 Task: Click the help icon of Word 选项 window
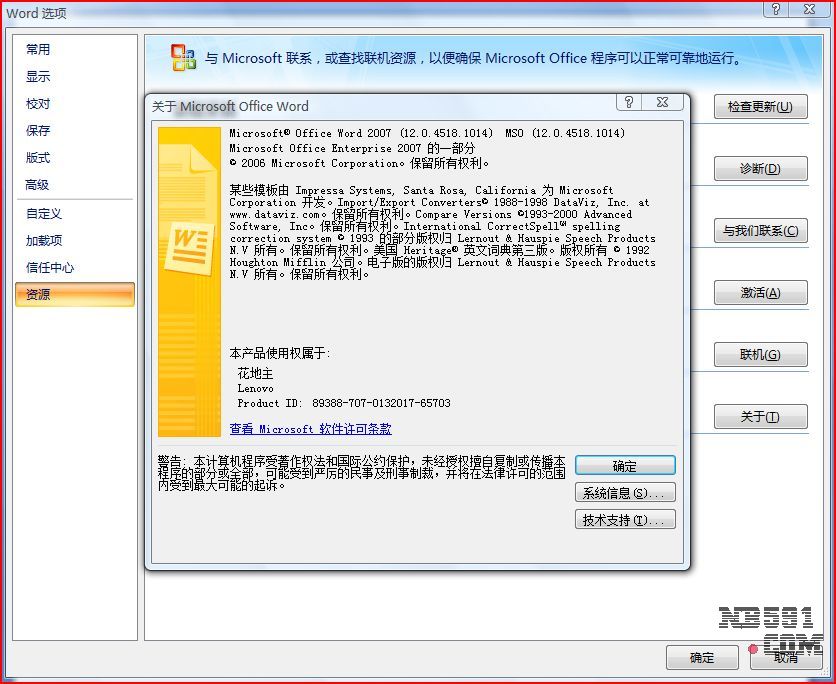(776, 9)
